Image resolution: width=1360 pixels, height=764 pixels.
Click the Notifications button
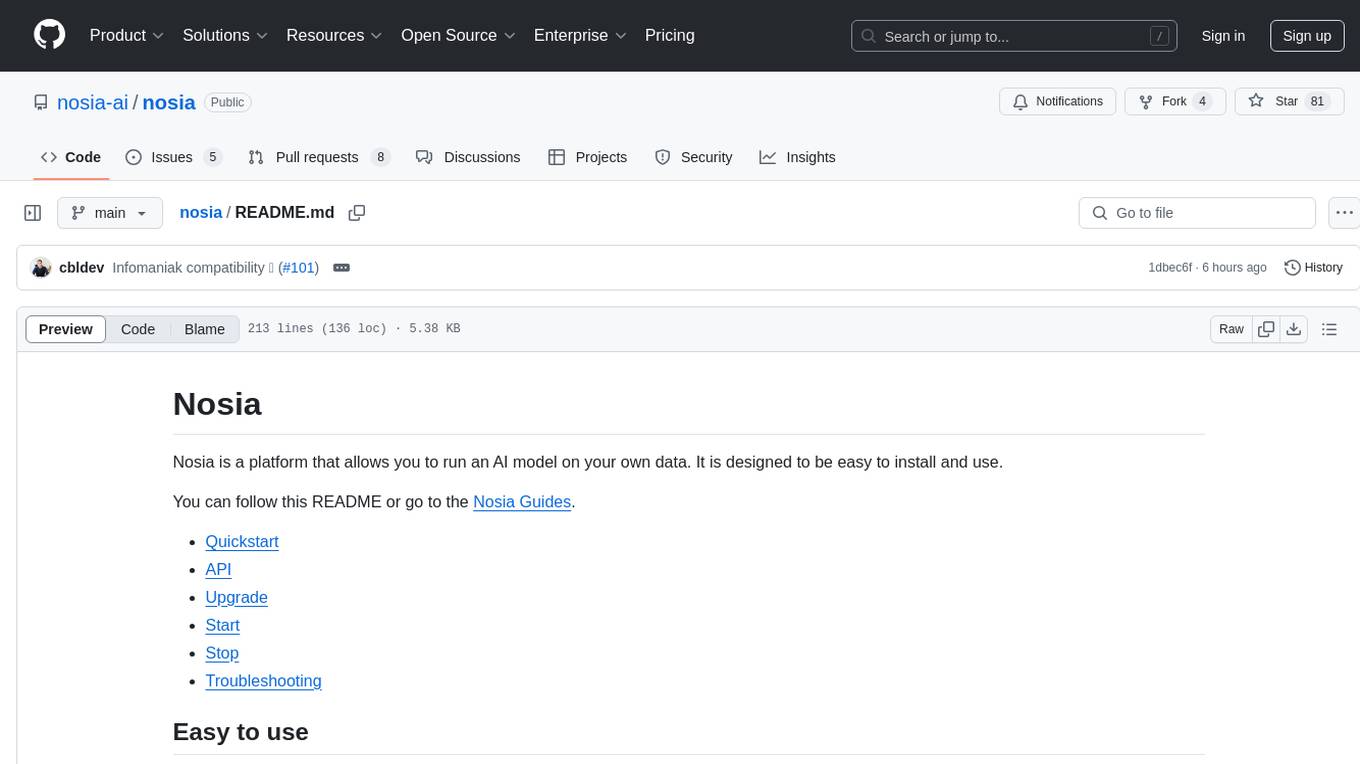1058,101
